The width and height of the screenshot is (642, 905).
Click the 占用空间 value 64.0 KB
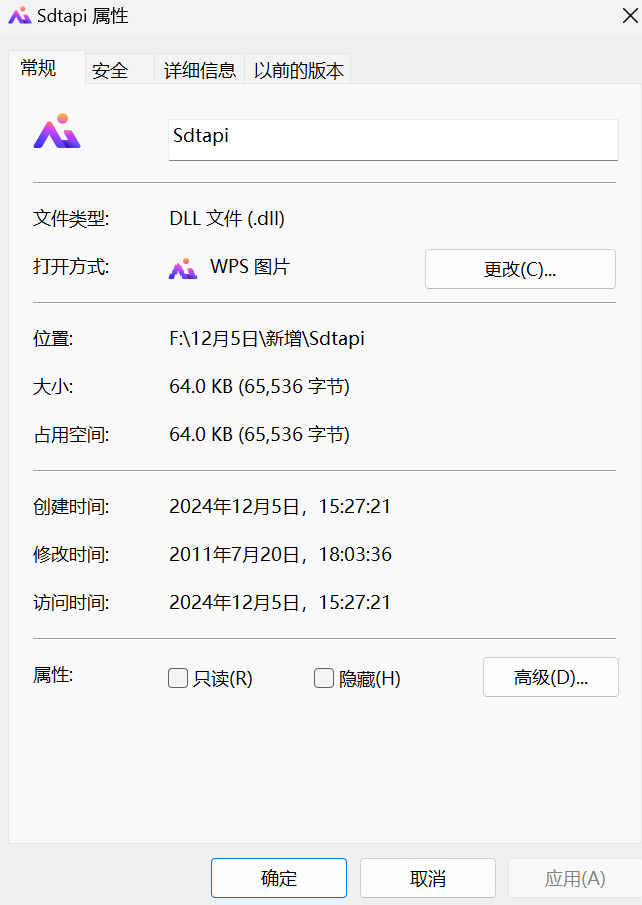[x=259, y=434]
